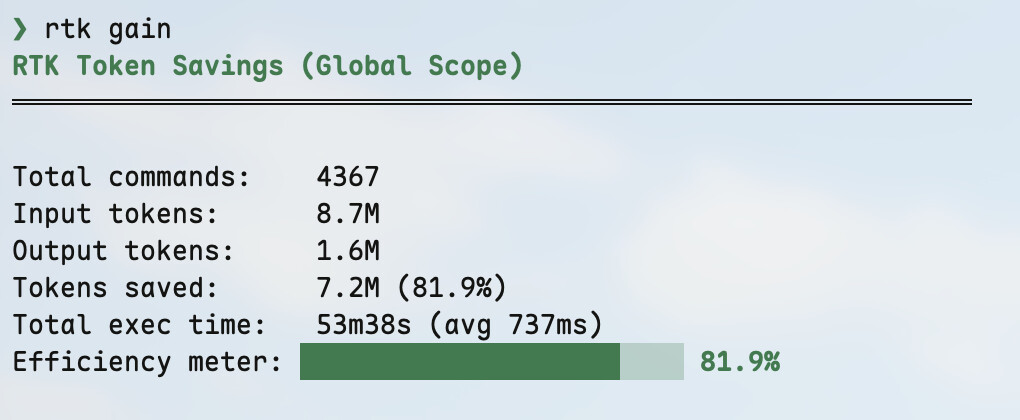Click the '(avg 737ms)' text
Image resolution: width=1020 pixels, height=420 pixels.
point(515,325)
